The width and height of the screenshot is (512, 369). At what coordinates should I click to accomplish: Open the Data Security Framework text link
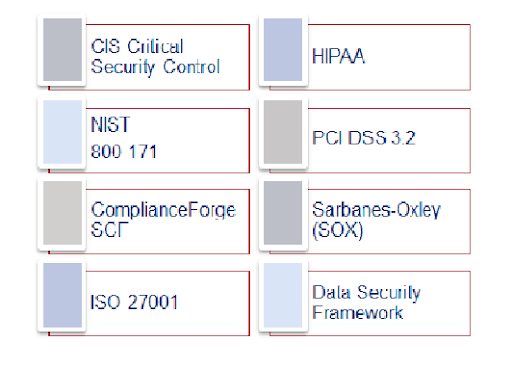click(x=366, y=302)
